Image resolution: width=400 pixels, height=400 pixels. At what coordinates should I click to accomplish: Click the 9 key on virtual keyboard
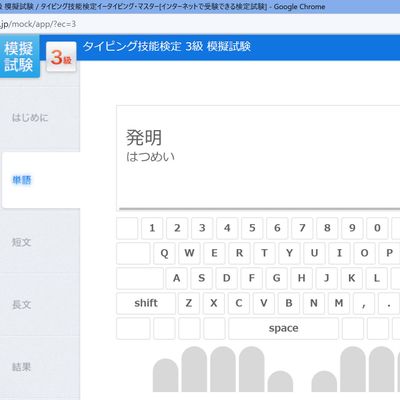[352, 228]
